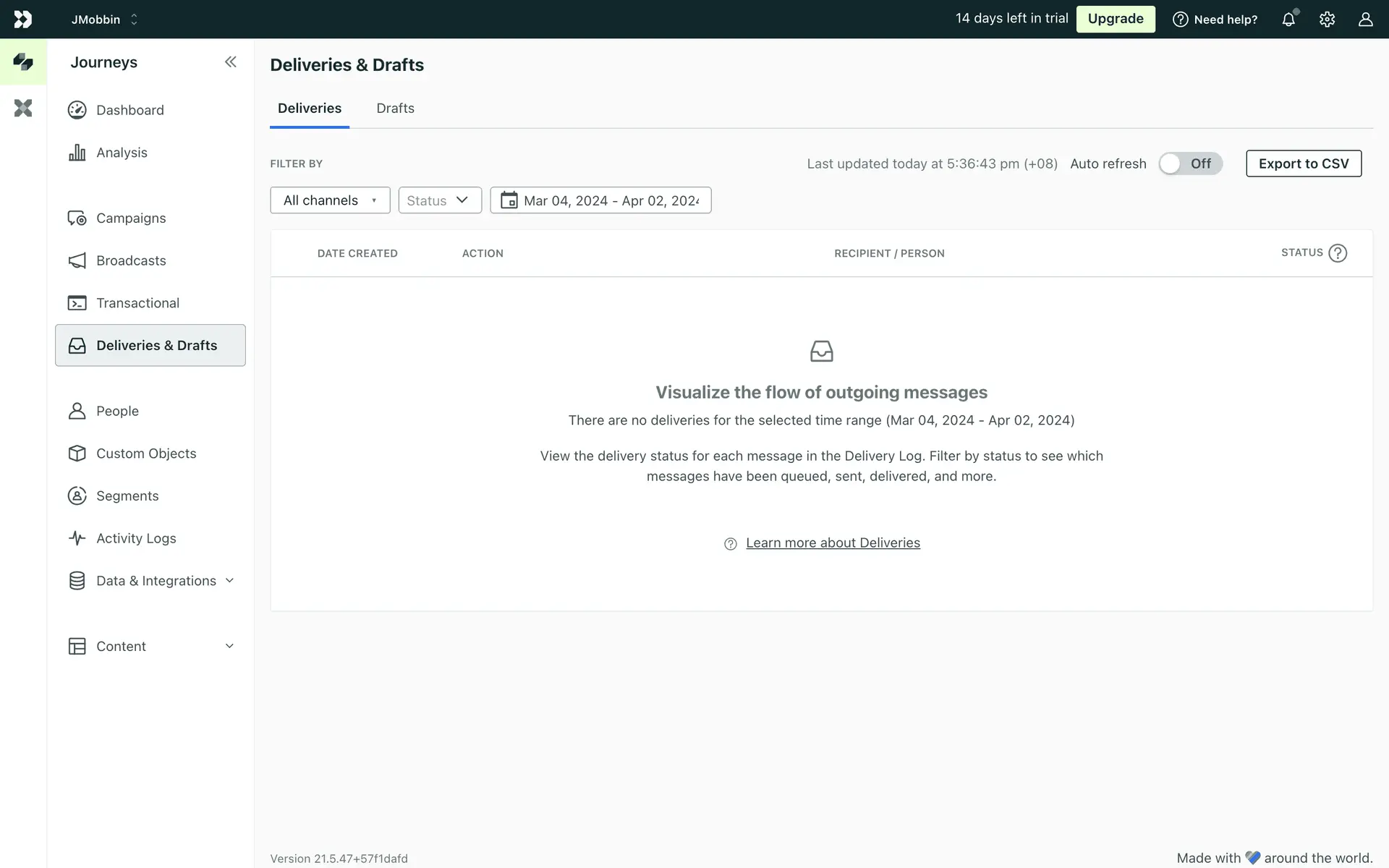The image size is (1389, 868).
Task: Expand Data & Integrations menu
Action: [x=156, y=581]
